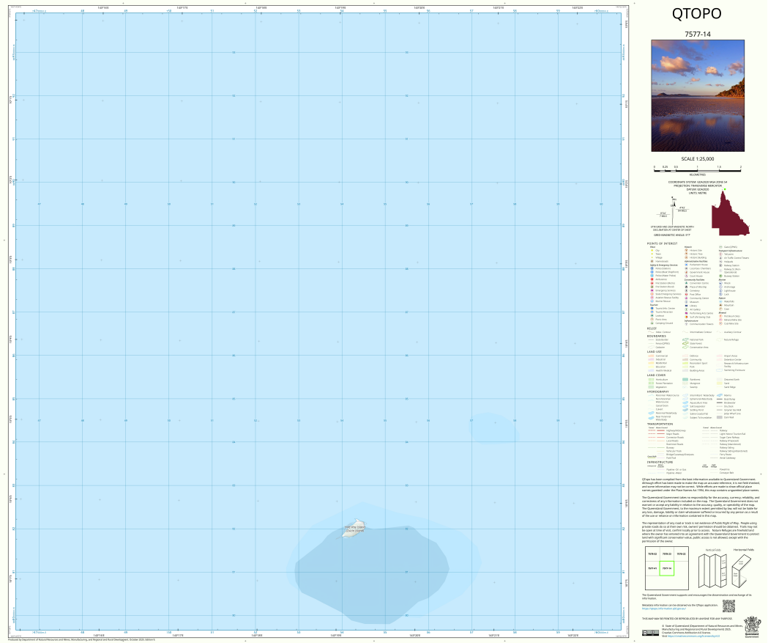Open the QTopo application web link

(664, 609)
